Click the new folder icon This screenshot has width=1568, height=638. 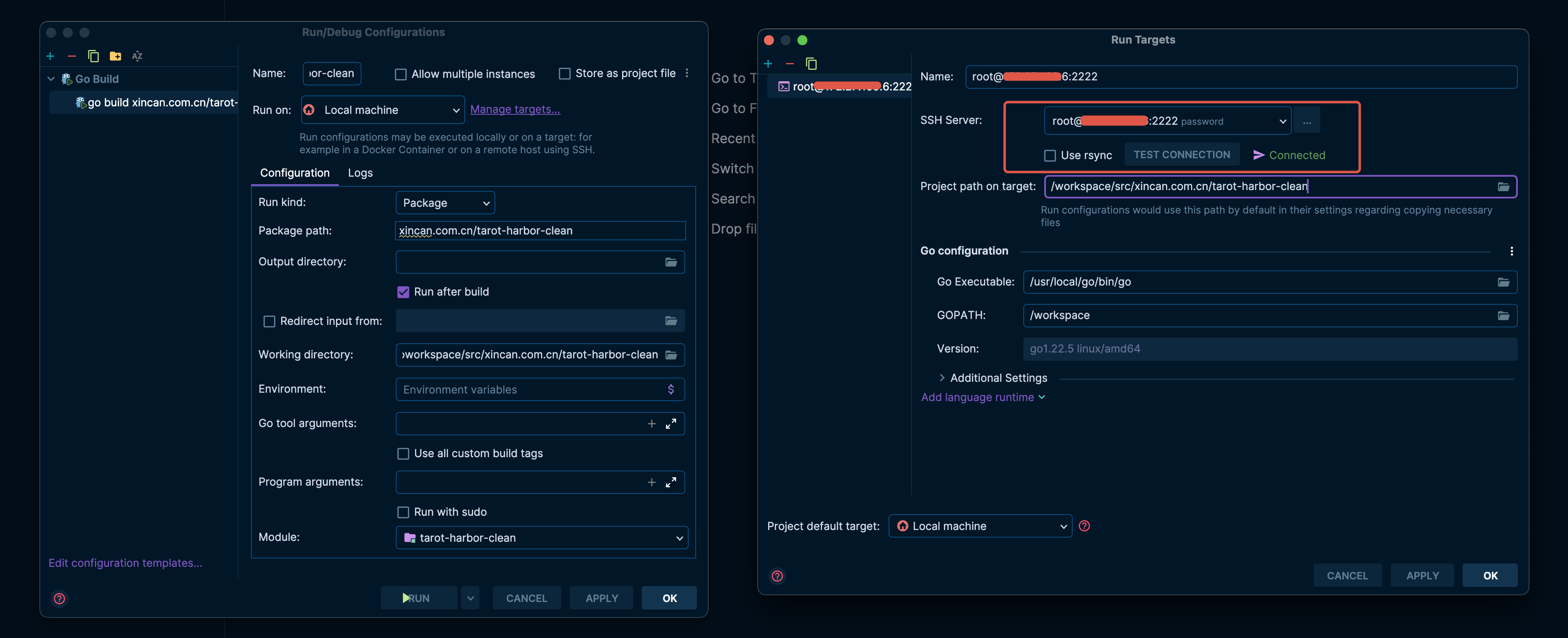(x=115, y=56)
